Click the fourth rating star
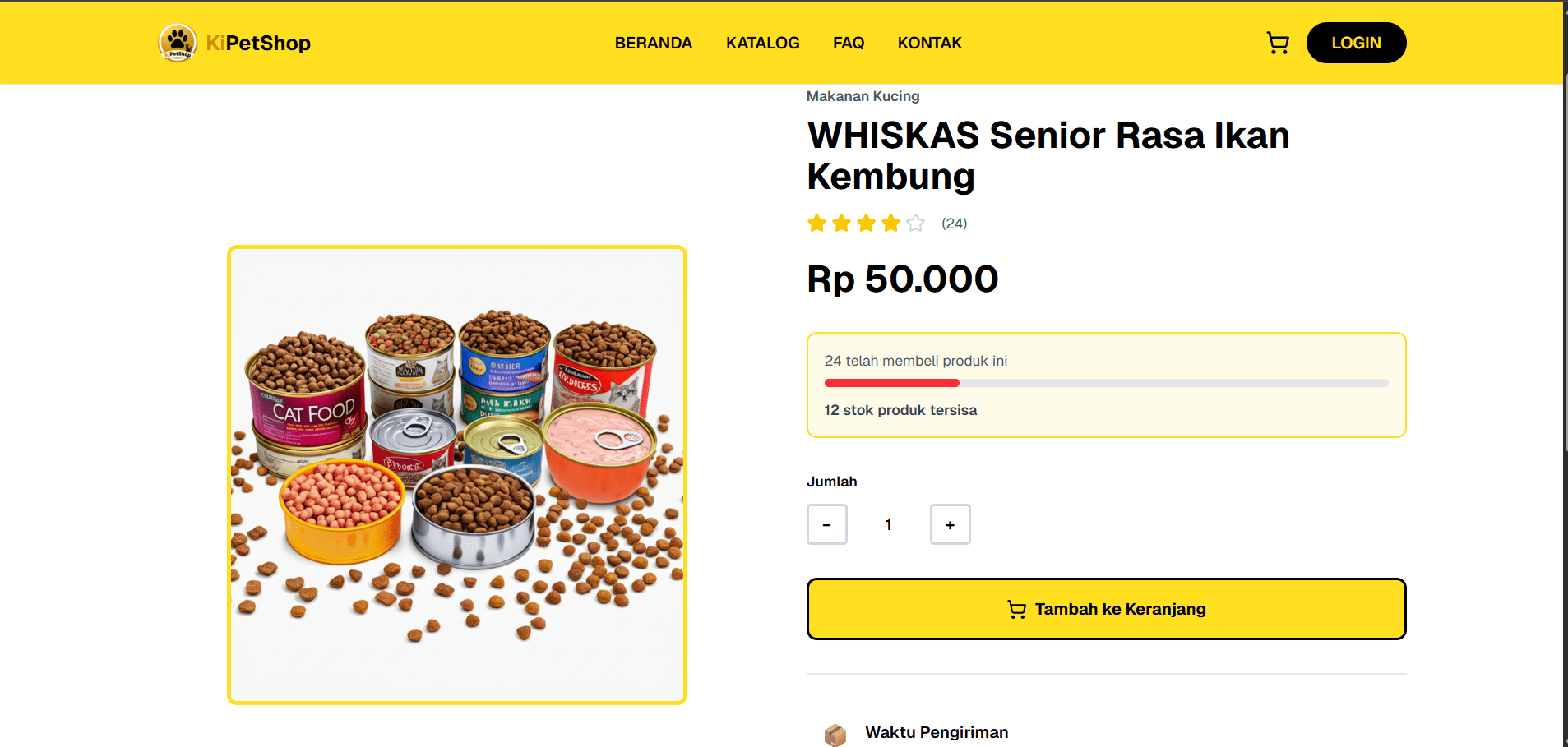The height and width of the screenshot is (747, 1568). [x=890, y=223]
